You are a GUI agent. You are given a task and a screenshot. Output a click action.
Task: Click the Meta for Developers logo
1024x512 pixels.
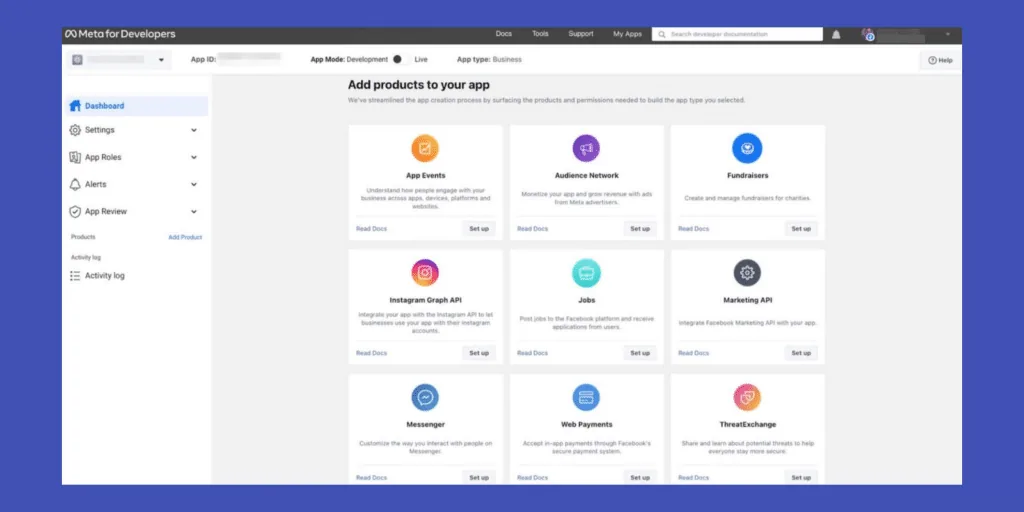coord(120,34)
